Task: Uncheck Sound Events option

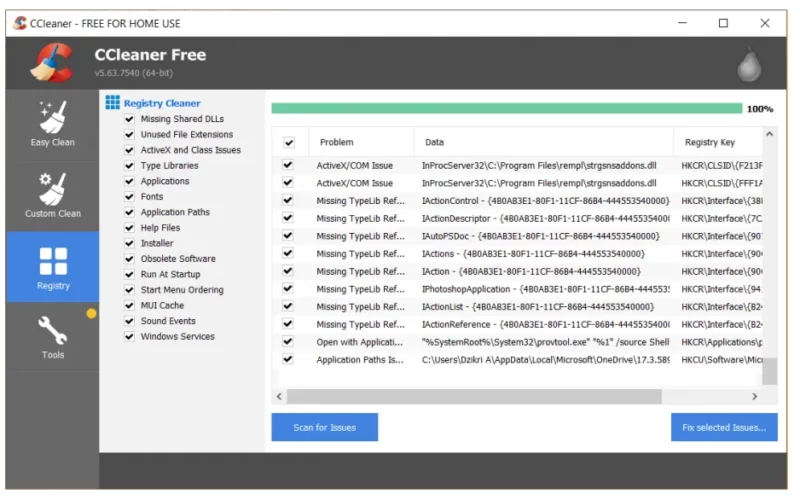Action: [130, 321]
